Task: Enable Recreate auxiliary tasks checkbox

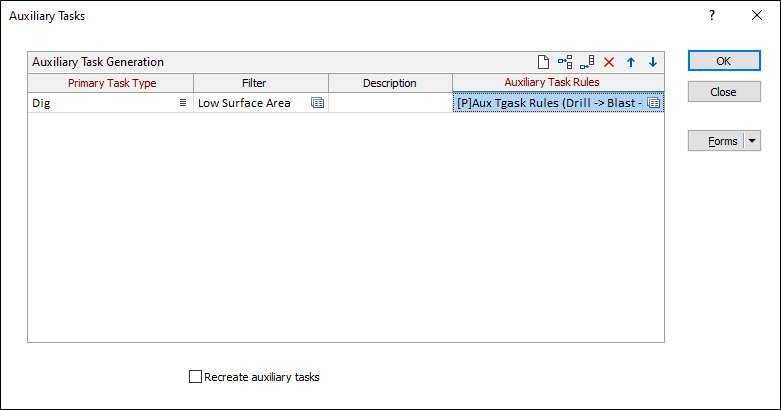Action: pyautogui.click(x=195, y=377)
